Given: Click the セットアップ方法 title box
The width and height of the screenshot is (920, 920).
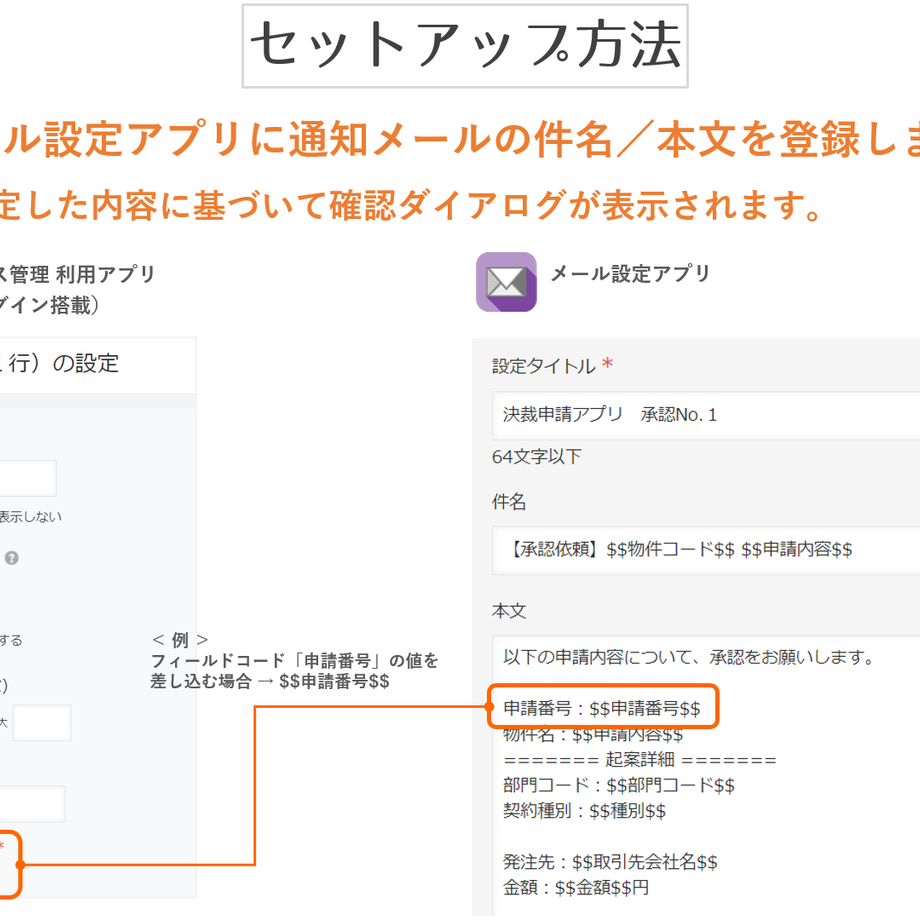Looking at the screenshot, I should (x=465, y=46).
